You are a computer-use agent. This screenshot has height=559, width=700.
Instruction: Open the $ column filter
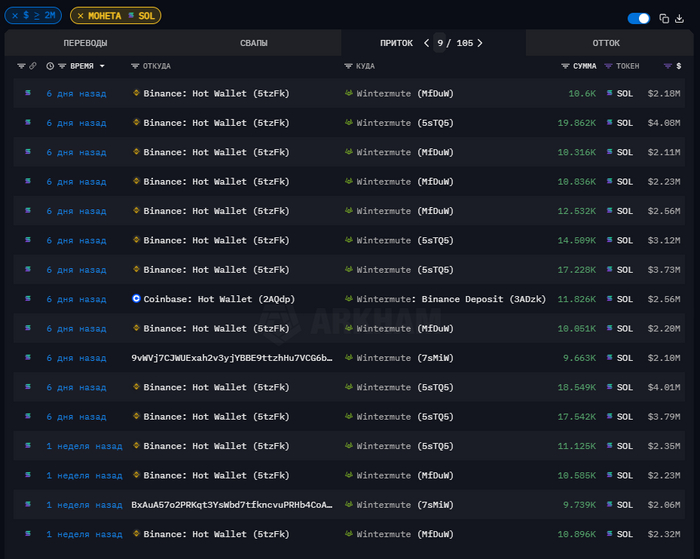(x=667, y=66)
